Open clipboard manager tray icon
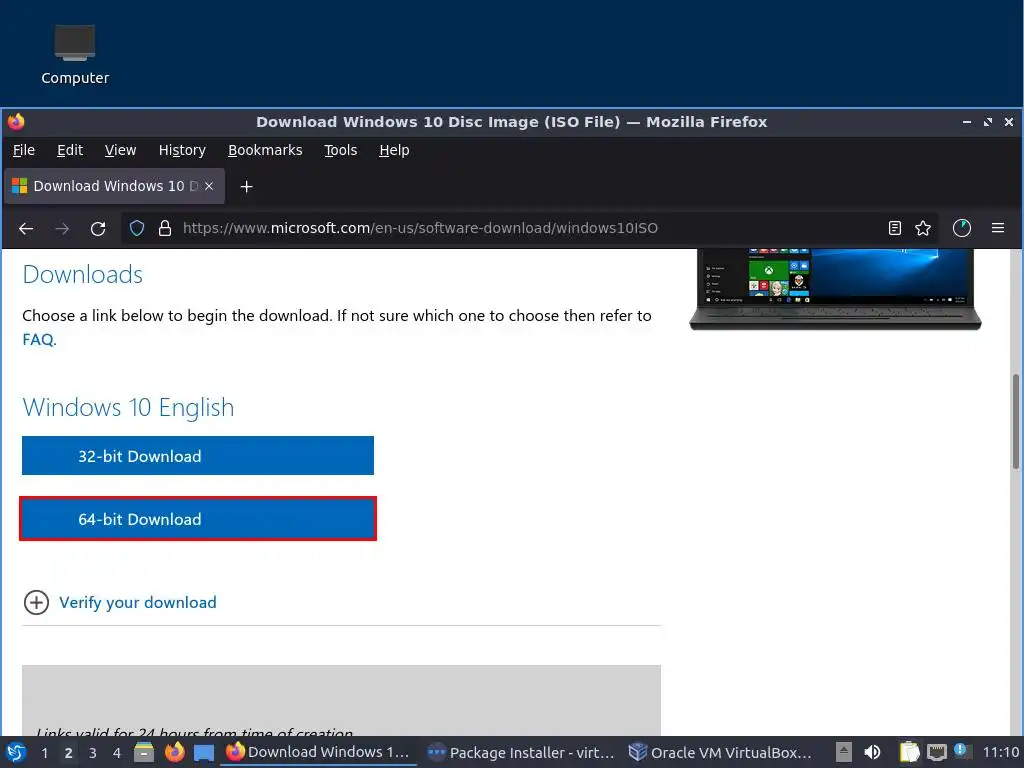This screenshot has height=768, width=1024. point(909,753)
